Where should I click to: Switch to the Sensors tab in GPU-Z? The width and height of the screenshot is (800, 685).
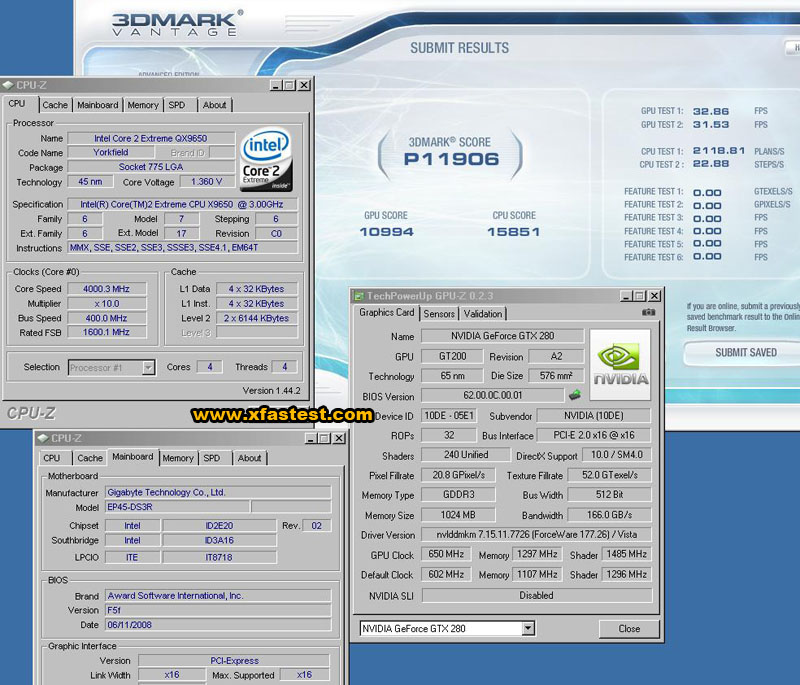[x=439, y=313]
